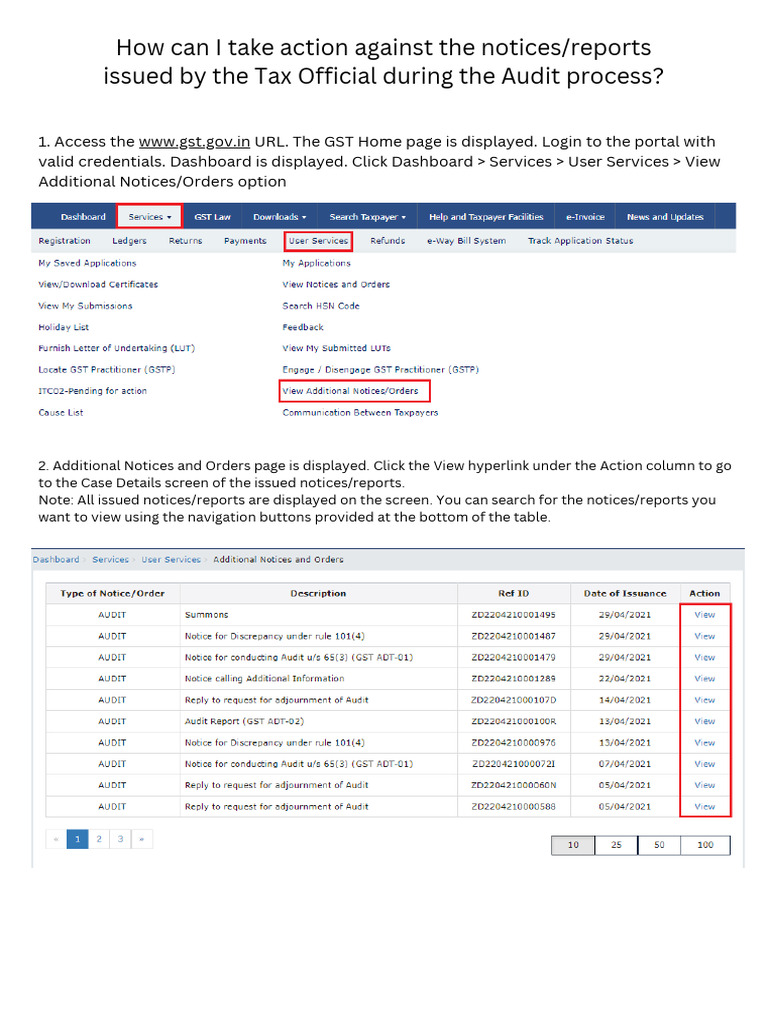
Task: Switch to the Ledgers submenu tab
Action: point(129,241)
